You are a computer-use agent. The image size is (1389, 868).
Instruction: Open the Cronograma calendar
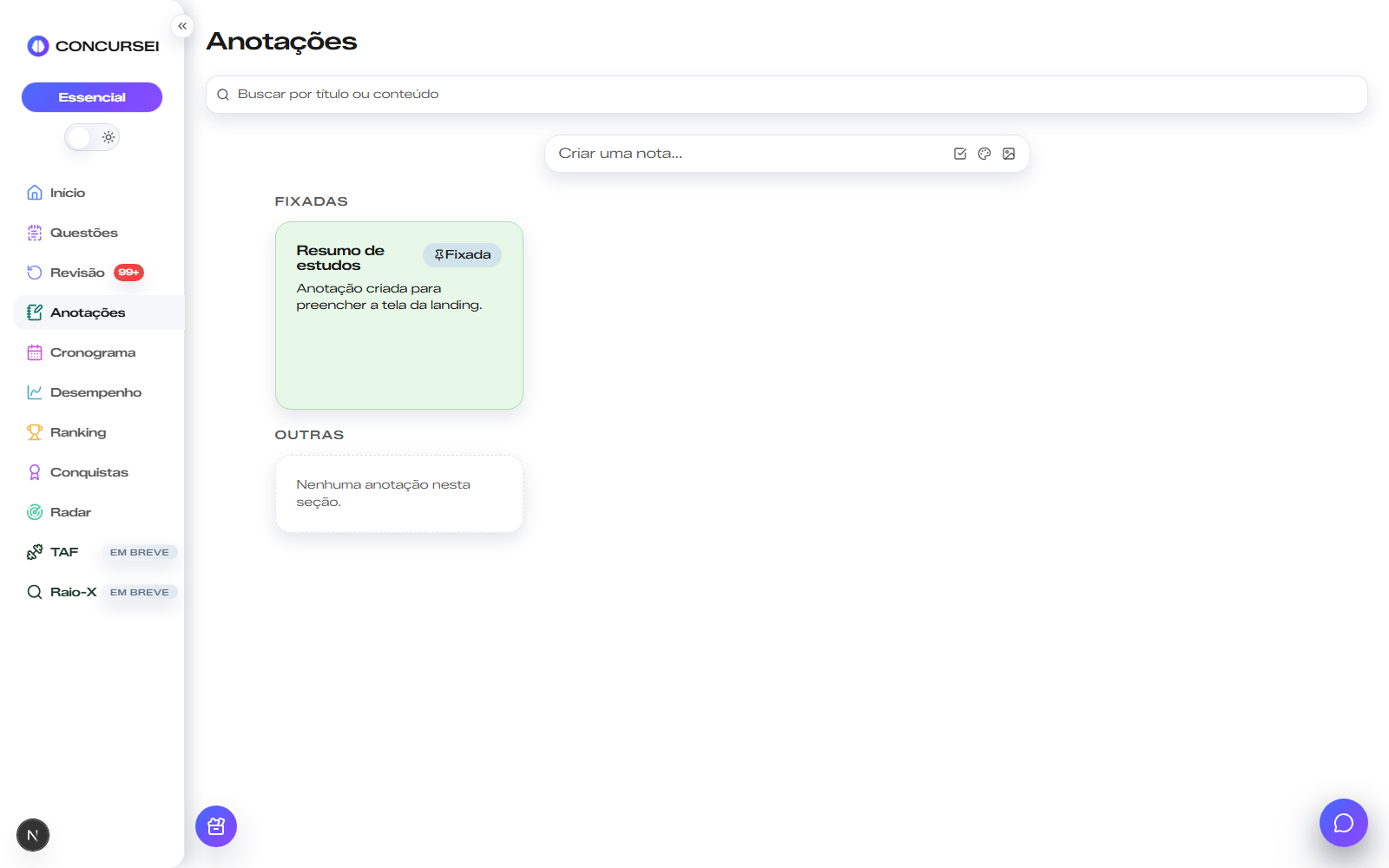click(92, 352)
